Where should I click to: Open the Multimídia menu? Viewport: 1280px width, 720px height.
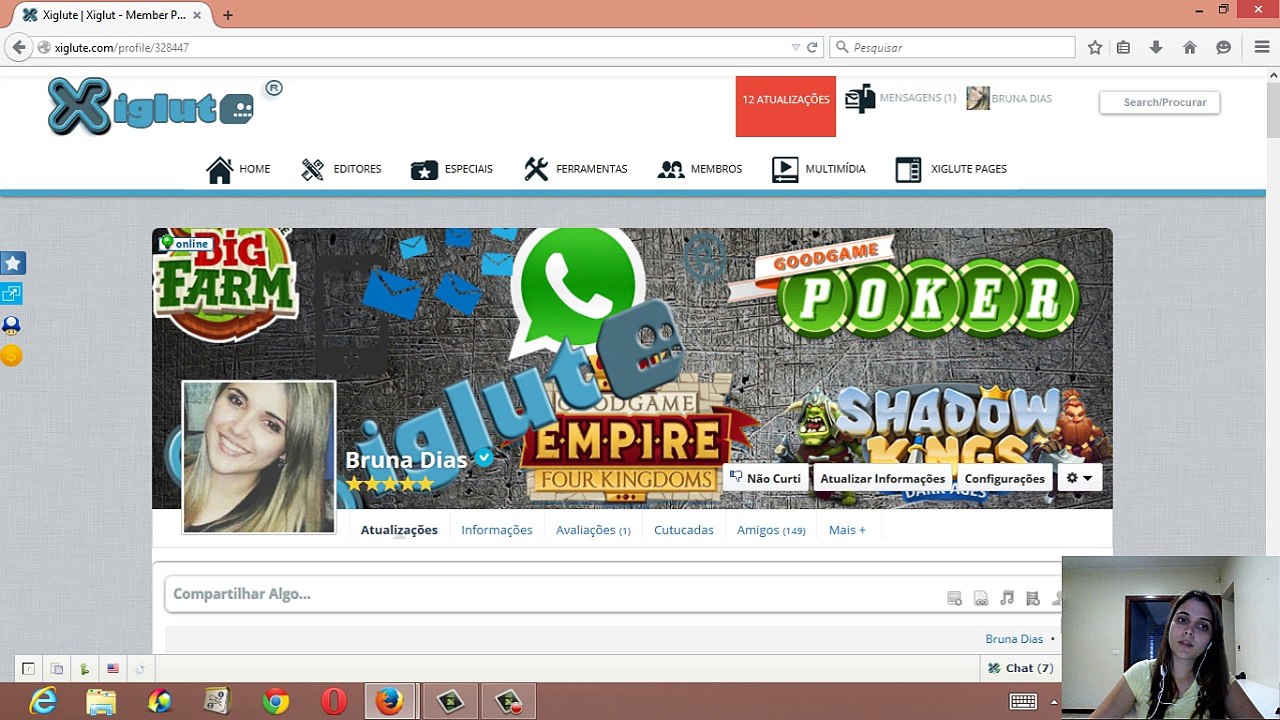819,169
